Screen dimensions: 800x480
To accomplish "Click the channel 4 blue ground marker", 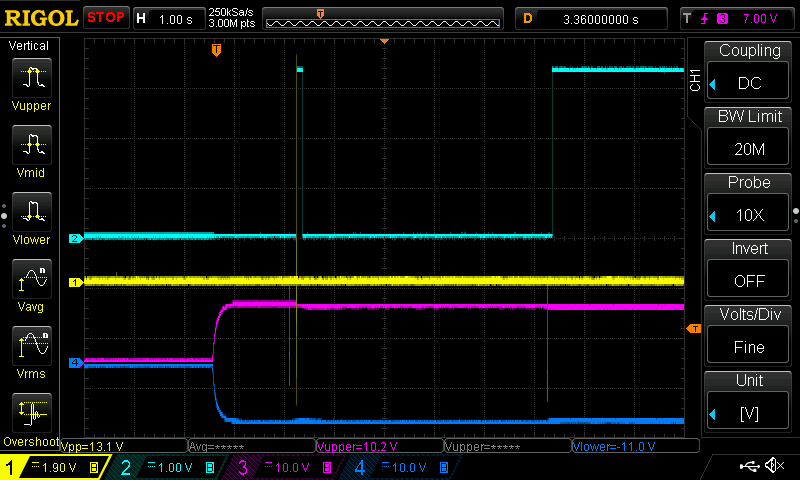I will 76,363.
